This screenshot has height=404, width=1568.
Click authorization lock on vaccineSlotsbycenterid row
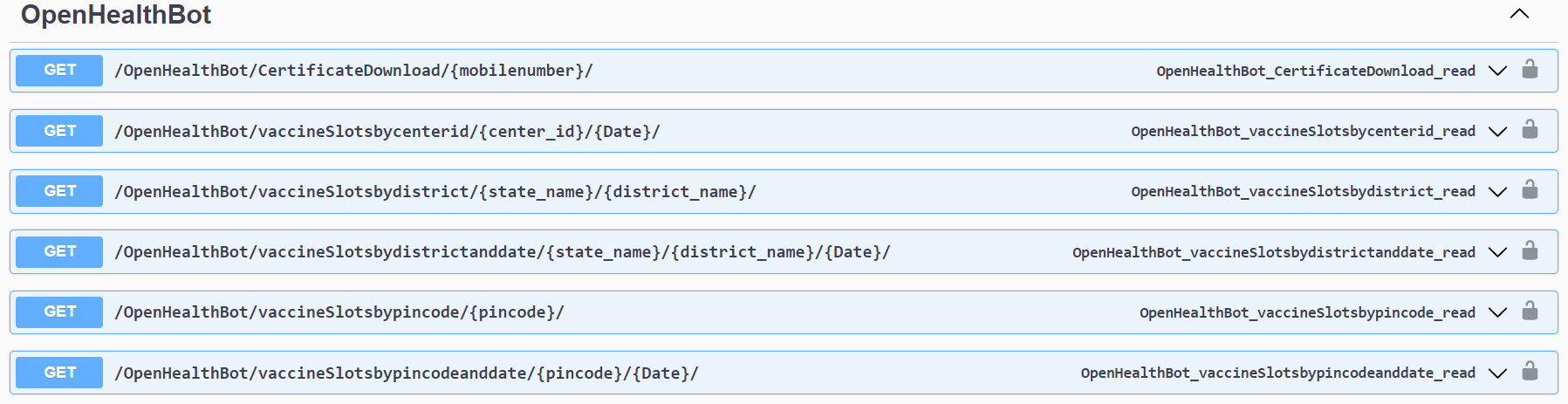(x=1530, y=130)
